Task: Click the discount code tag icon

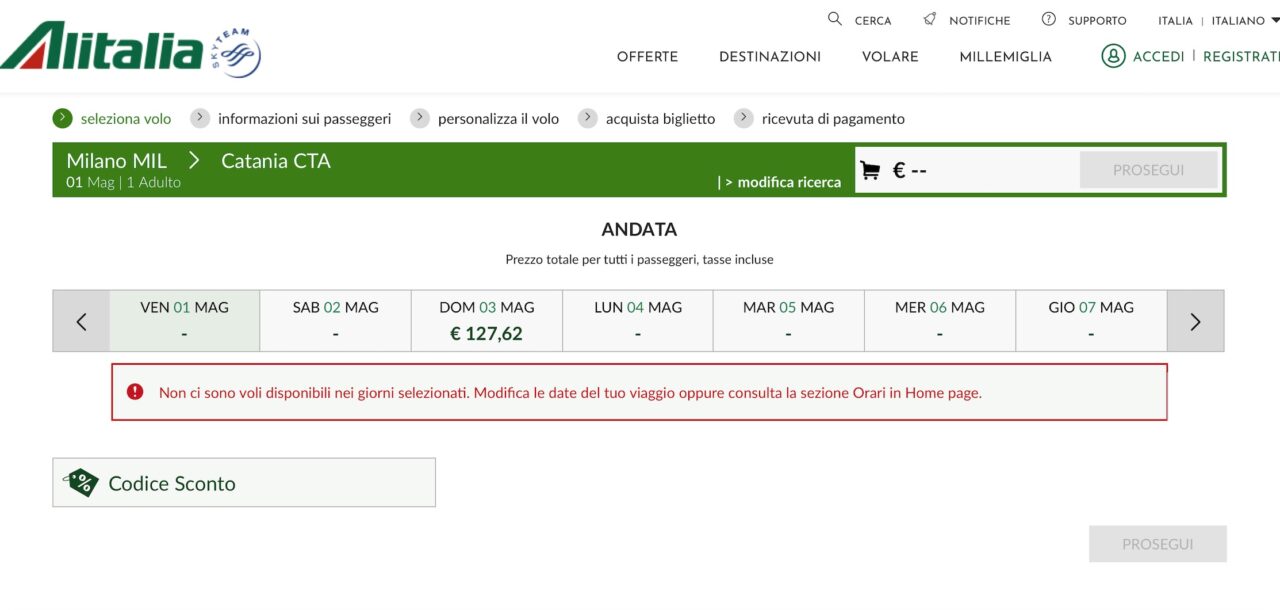Action: coord(81,483)
